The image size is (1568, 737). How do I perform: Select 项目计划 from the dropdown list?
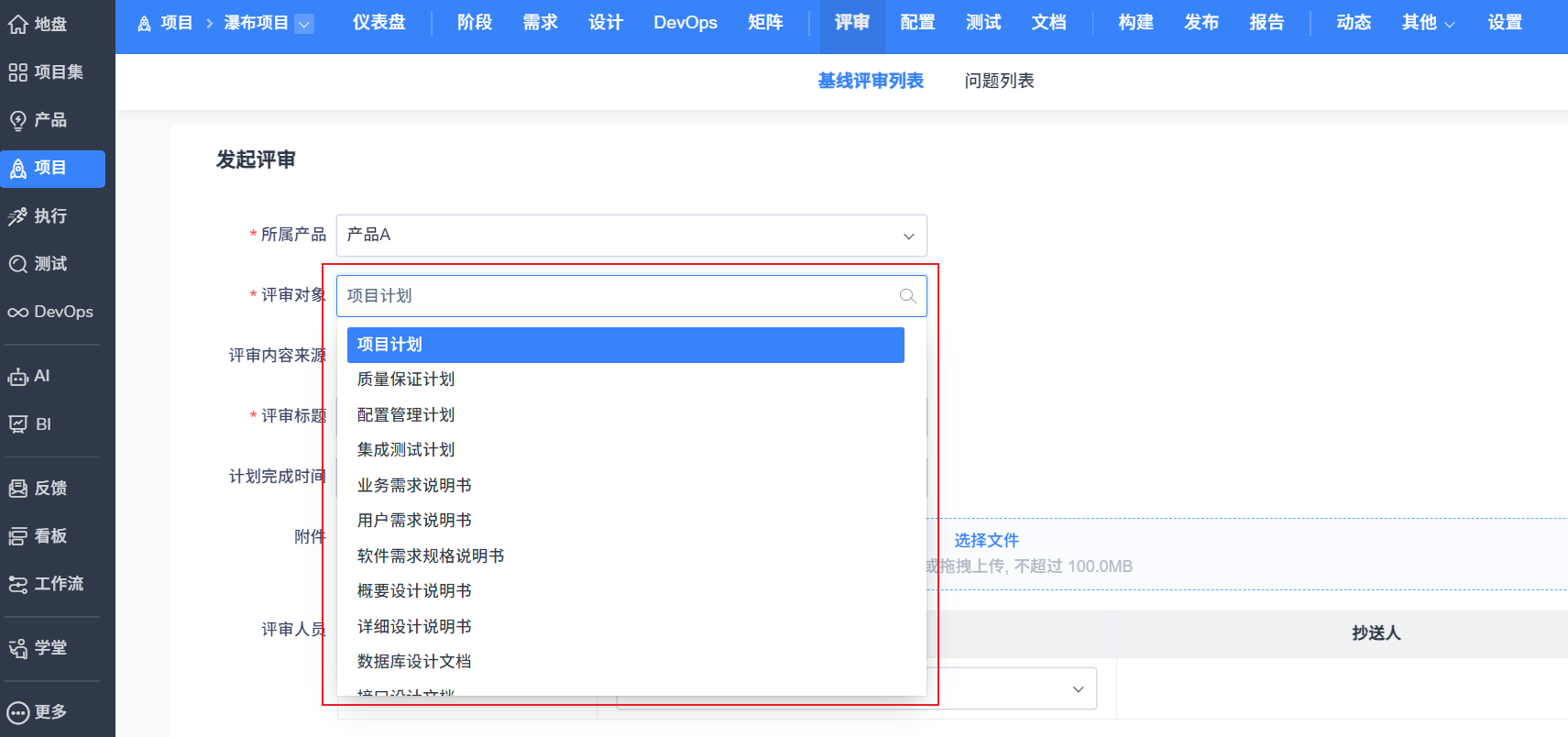[626, 345]
